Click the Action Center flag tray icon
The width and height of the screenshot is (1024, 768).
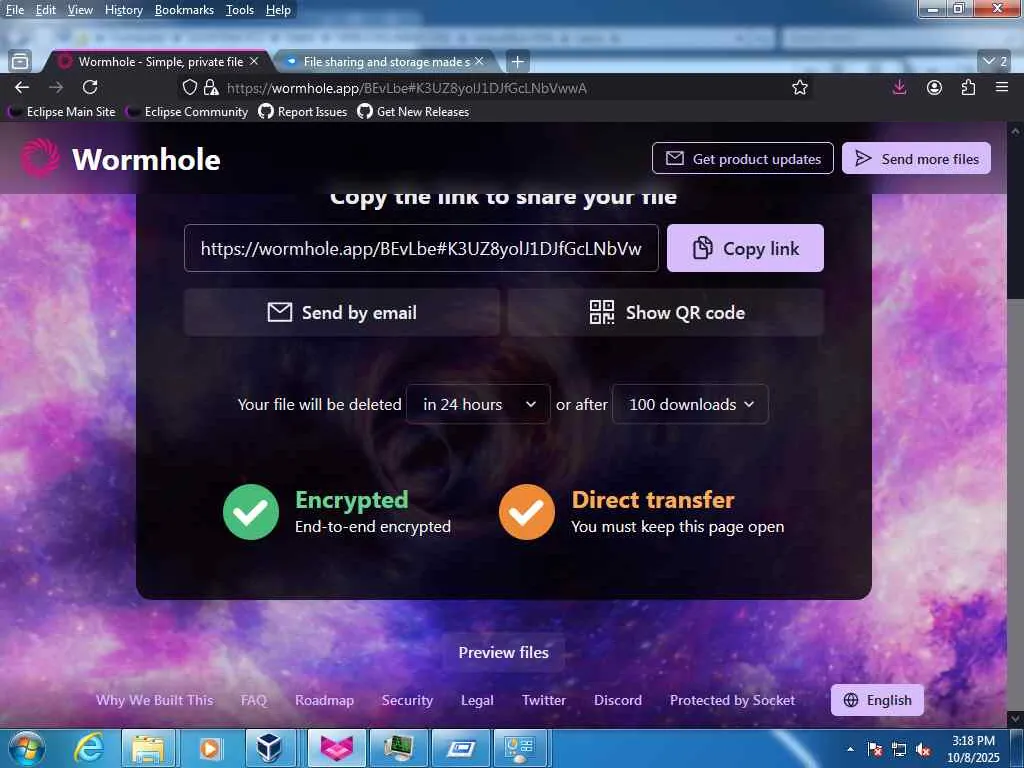pos(874,749)
